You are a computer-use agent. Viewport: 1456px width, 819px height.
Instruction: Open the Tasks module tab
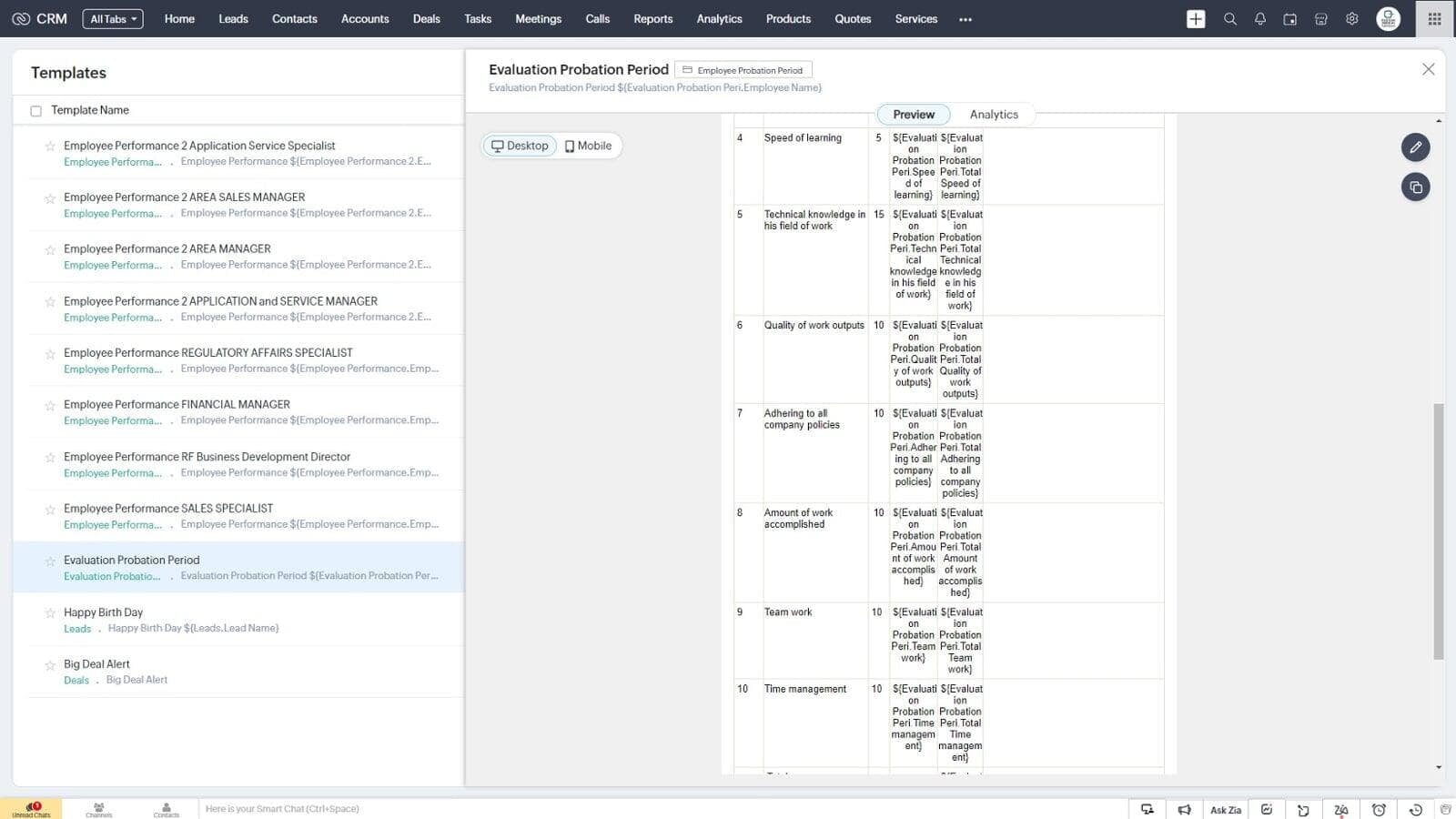tap(478, 19)
